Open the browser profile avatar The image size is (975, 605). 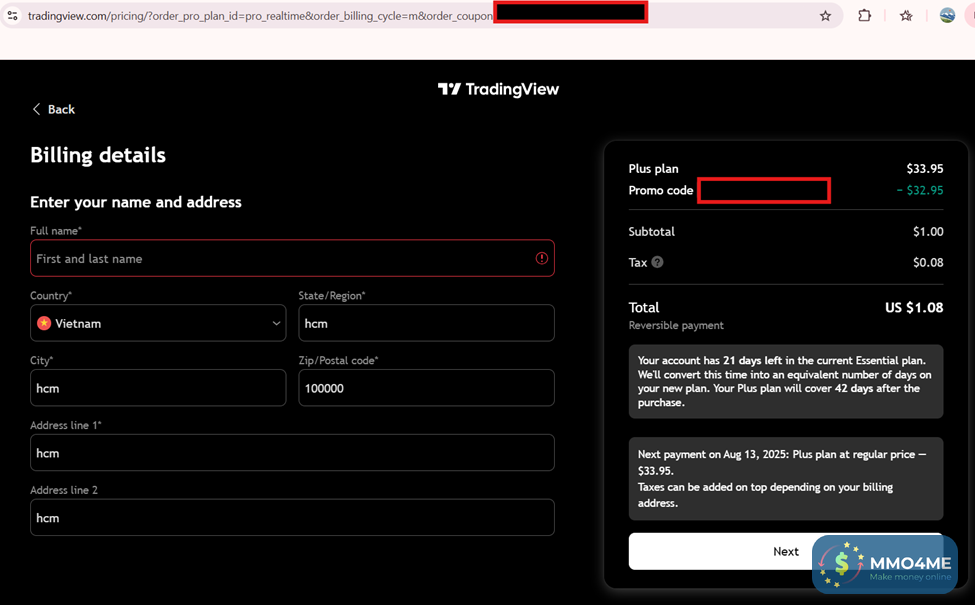pos(947,16)
